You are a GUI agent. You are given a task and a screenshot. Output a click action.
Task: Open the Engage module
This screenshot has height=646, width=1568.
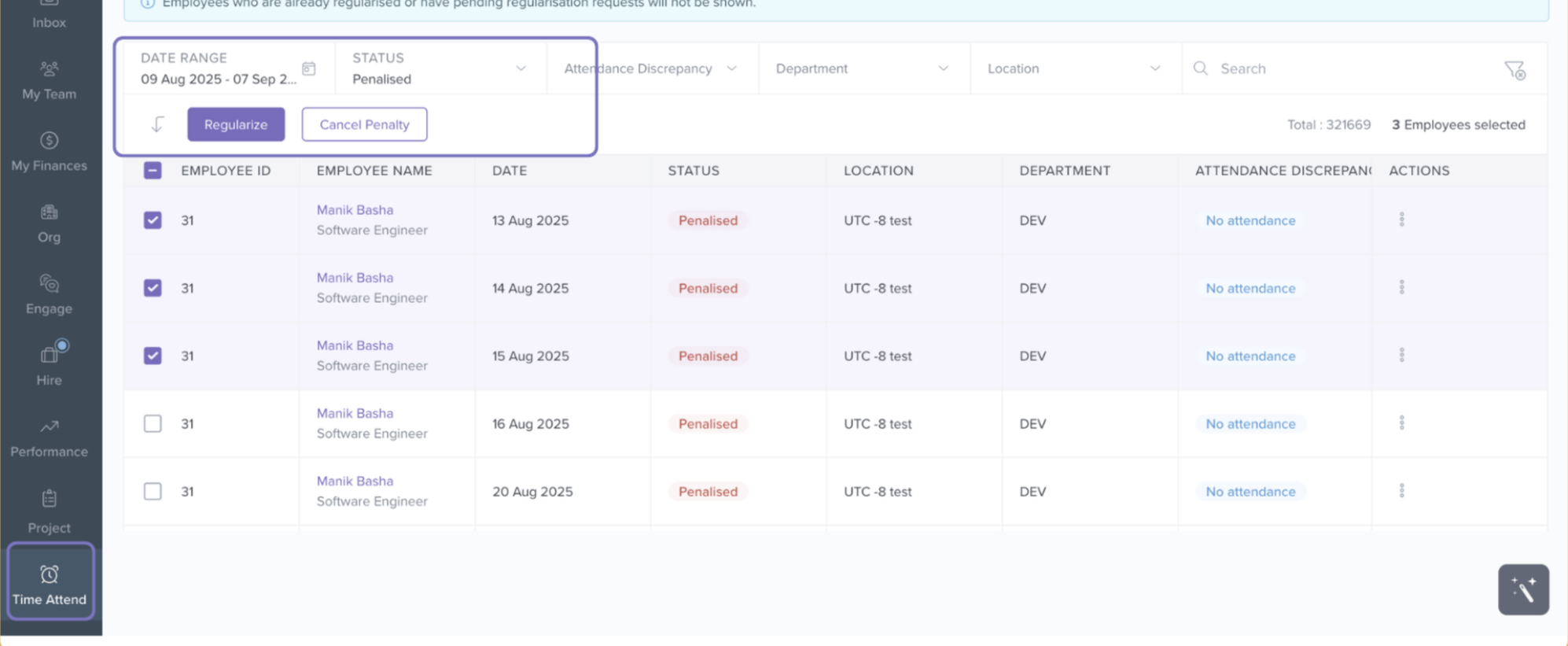pos(49,295)
